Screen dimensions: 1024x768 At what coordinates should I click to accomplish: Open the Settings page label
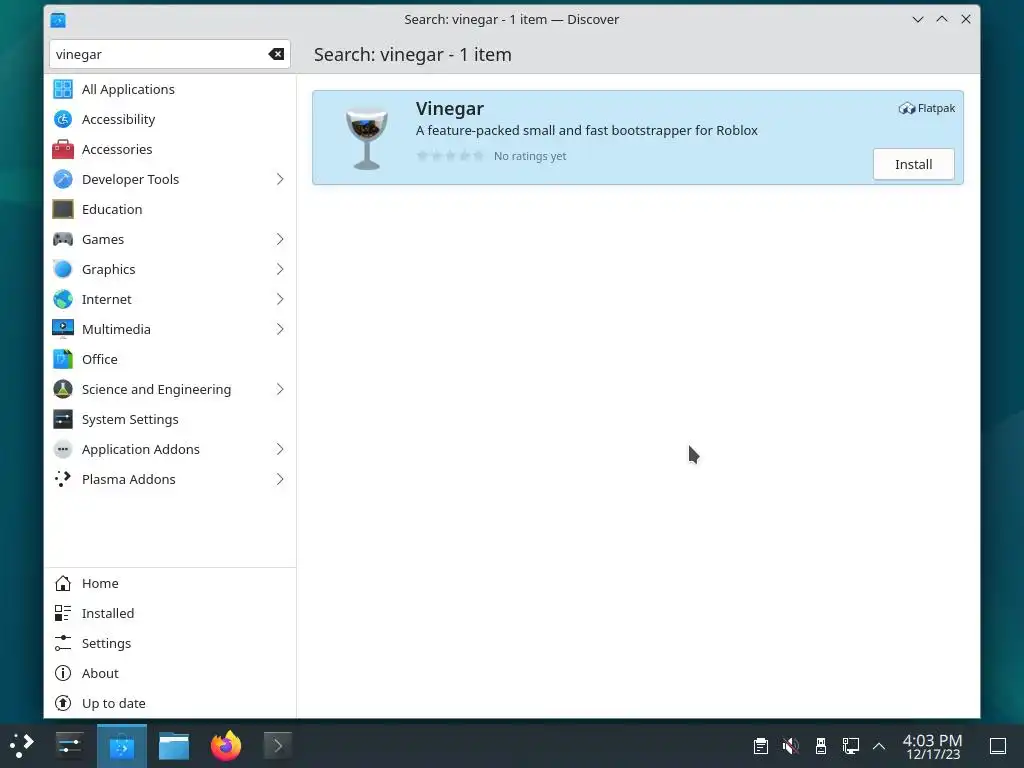point(106,643)
